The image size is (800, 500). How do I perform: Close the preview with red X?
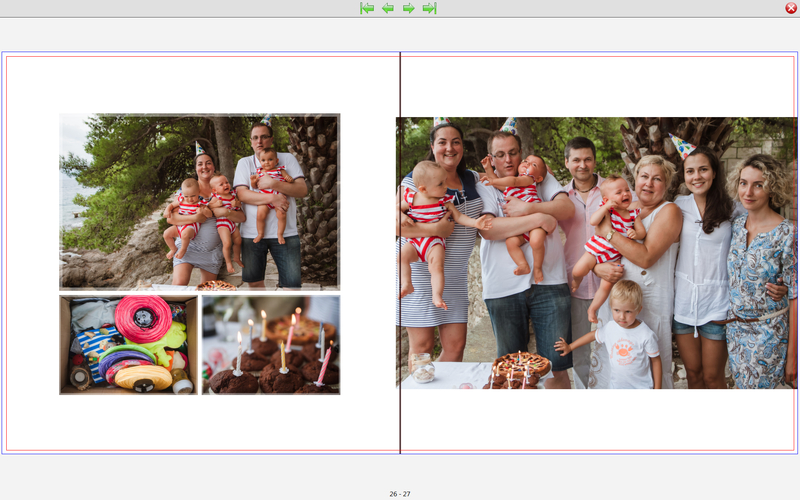pos(791,8)
